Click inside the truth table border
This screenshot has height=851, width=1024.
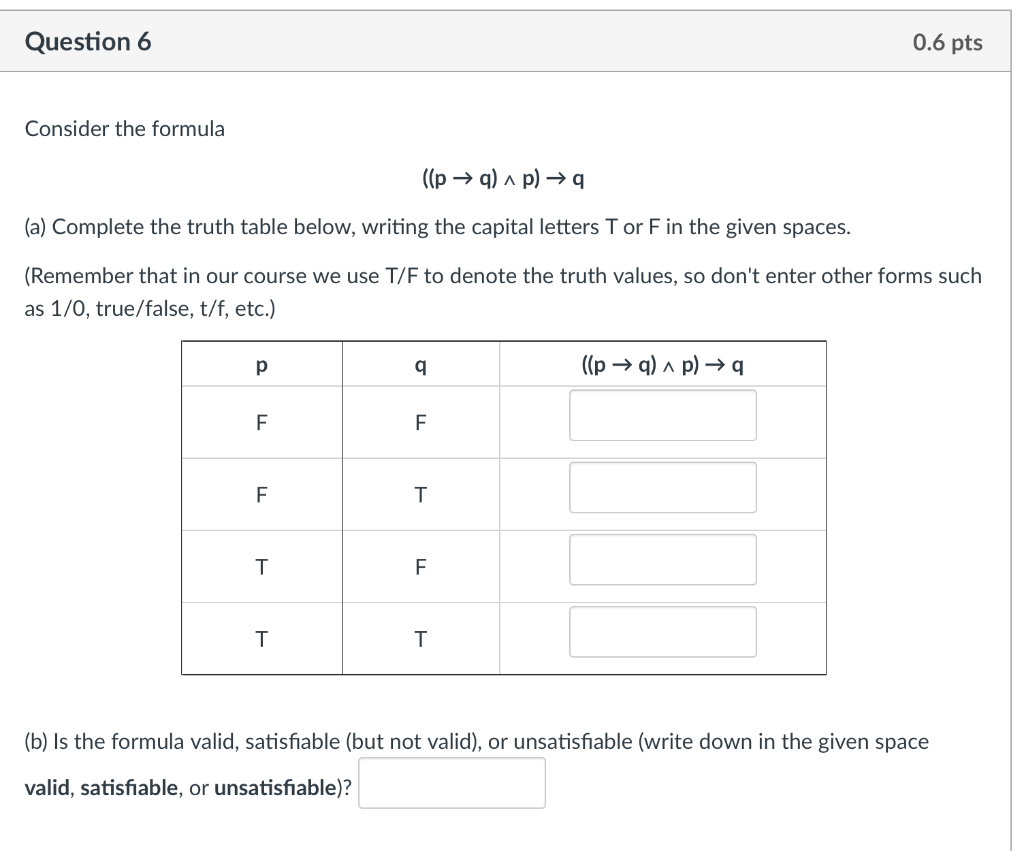[x=503, y=507]
